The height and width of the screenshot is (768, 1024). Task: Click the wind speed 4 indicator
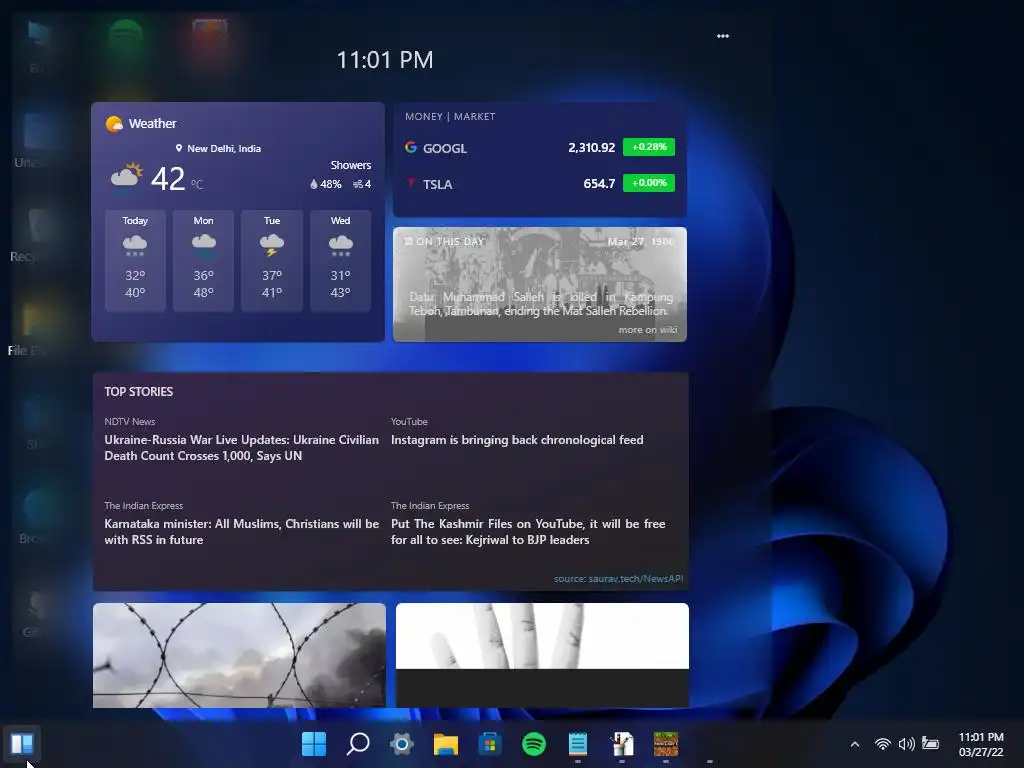coord(362,184)
